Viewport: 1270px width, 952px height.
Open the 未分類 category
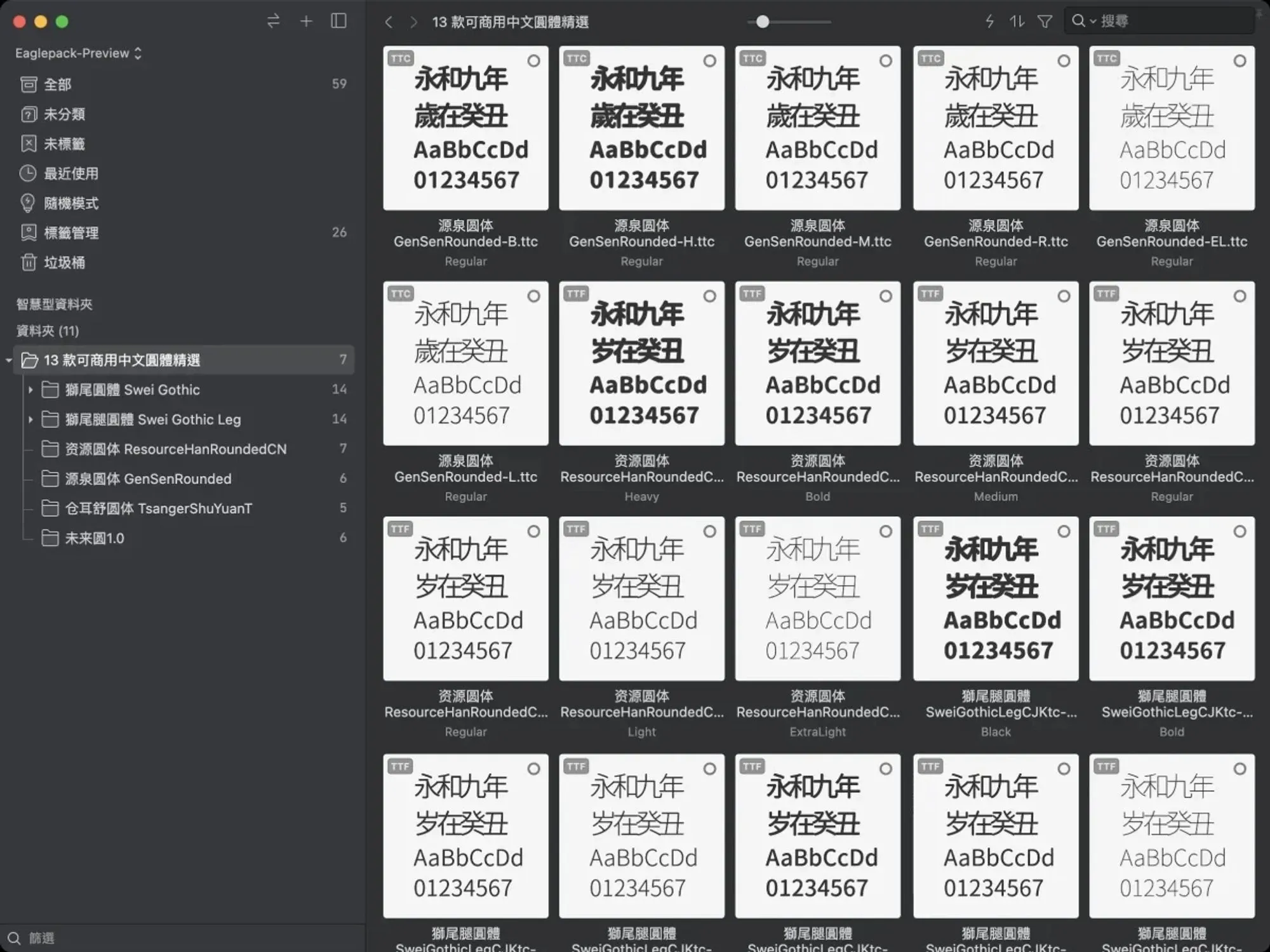pyautogui.click(x=183, y=114)
